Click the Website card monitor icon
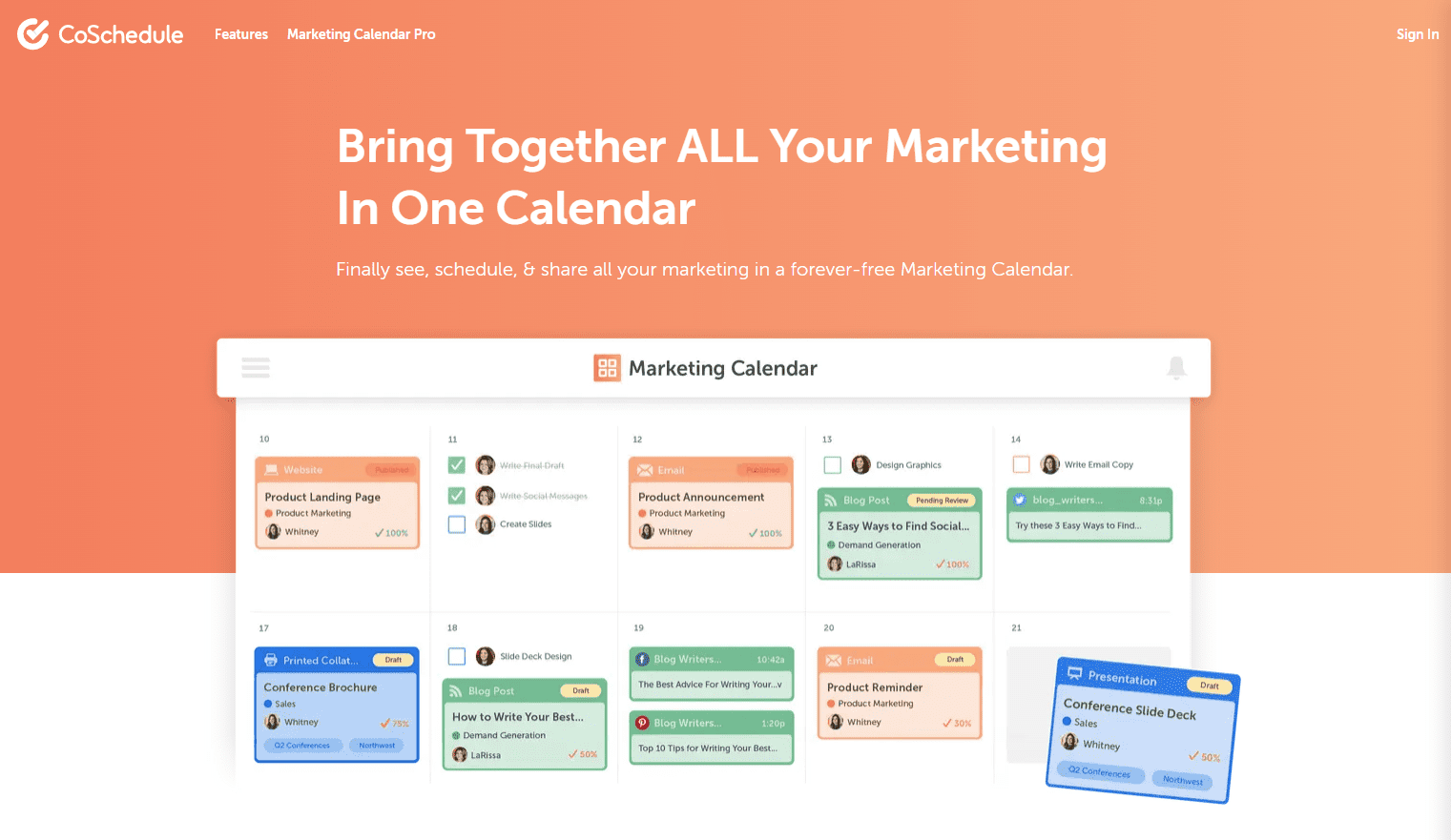The height and width of the screenshot is (840, 1451). pos(272,470)
